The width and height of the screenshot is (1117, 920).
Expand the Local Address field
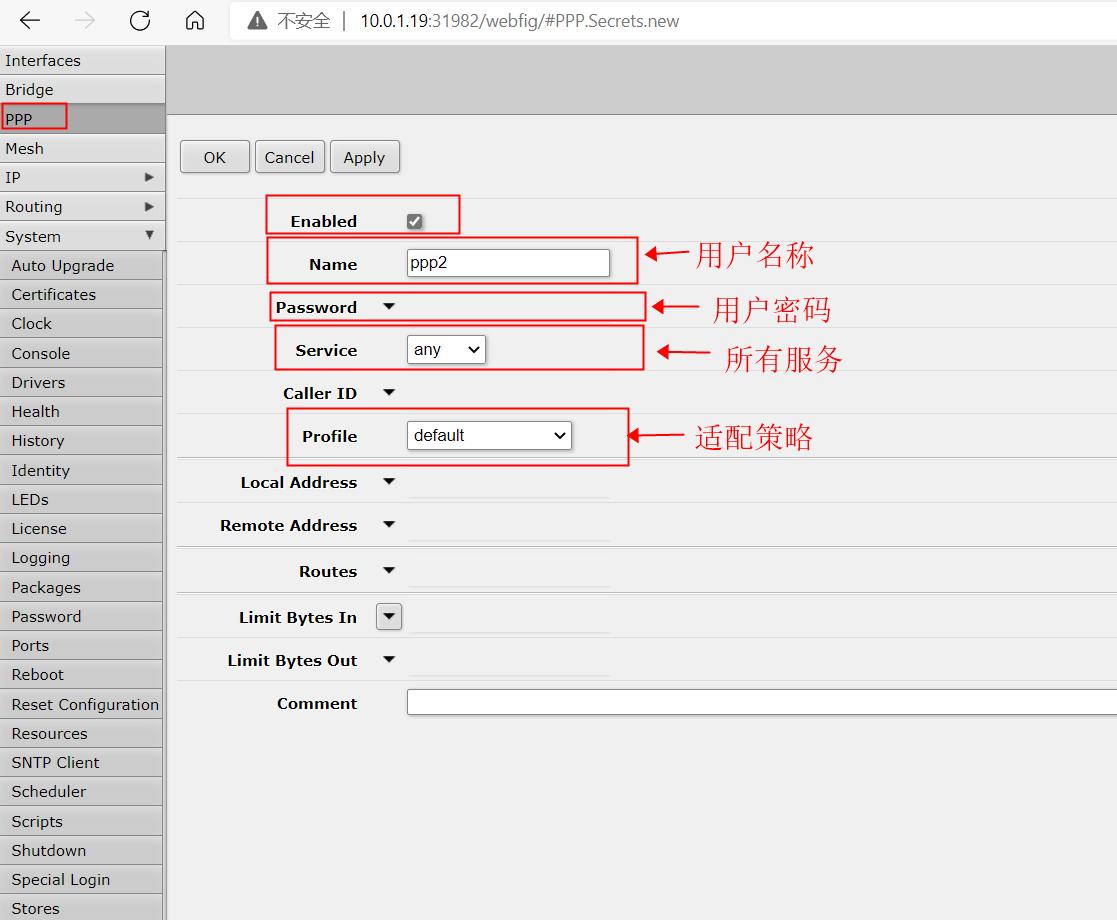pos(389,482)
